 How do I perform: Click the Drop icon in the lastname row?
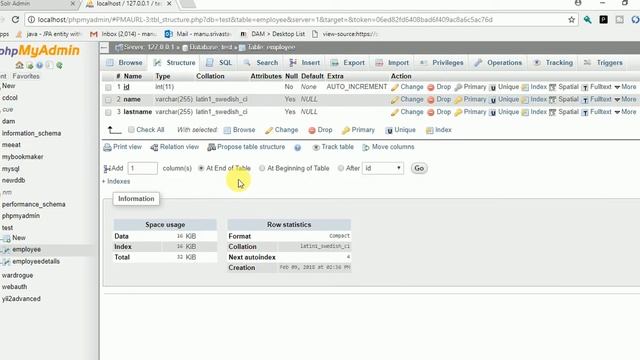point(431,112)
